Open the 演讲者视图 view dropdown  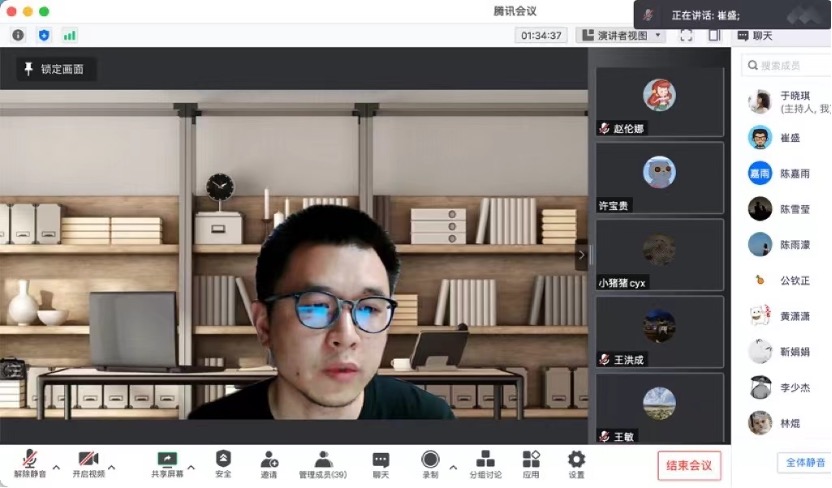click(620, 35)
